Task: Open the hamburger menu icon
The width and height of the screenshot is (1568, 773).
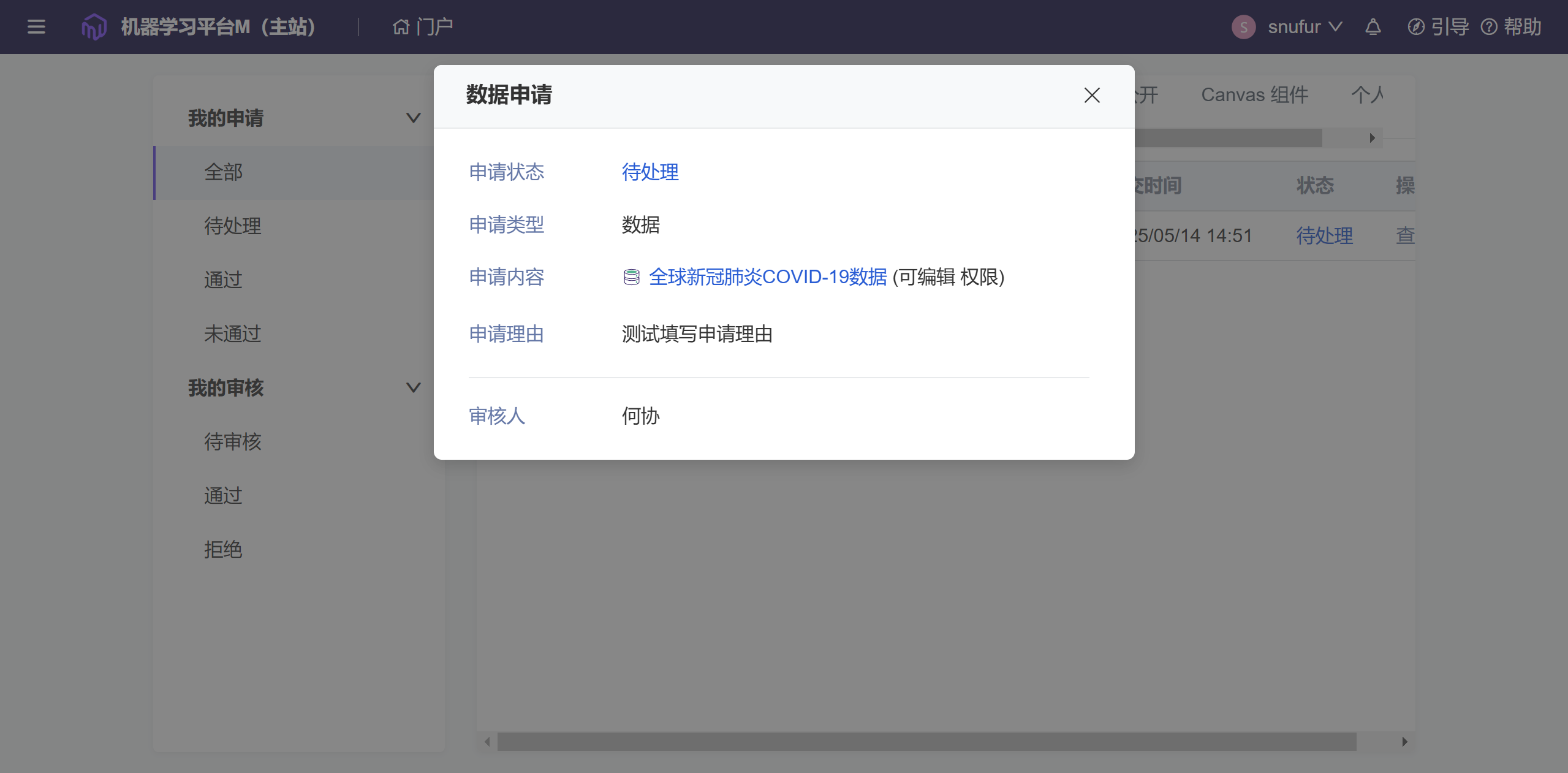Action: coord(36,27)
